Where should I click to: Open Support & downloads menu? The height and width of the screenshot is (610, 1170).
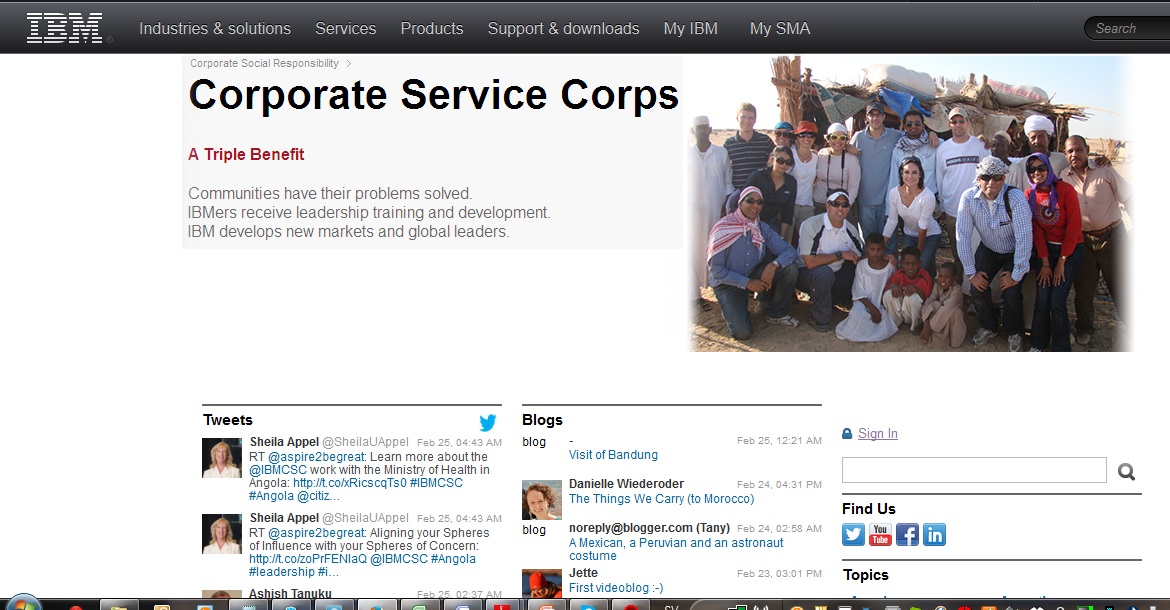[x=563, y=28]
